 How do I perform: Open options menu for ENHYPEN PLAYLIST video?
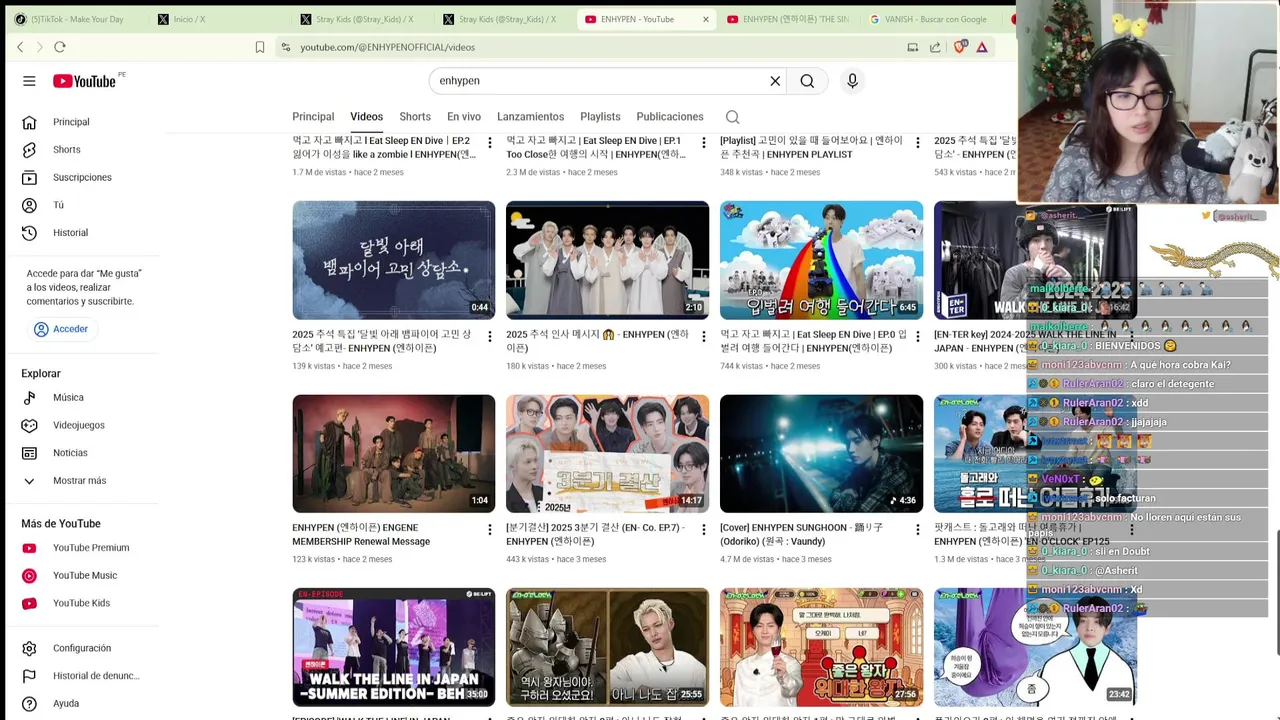(x=917, y=143)
